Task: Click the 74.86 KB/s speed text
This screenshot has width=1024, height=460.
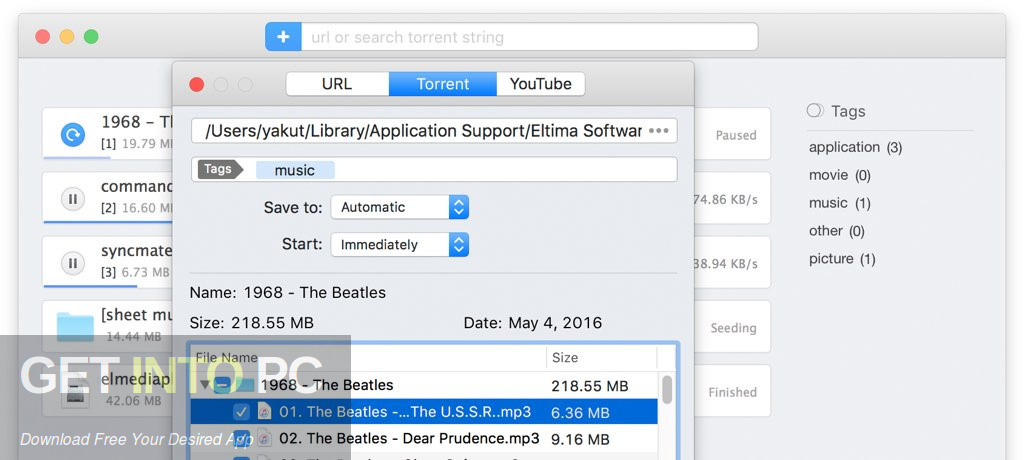Action: (x=725, y=199)
